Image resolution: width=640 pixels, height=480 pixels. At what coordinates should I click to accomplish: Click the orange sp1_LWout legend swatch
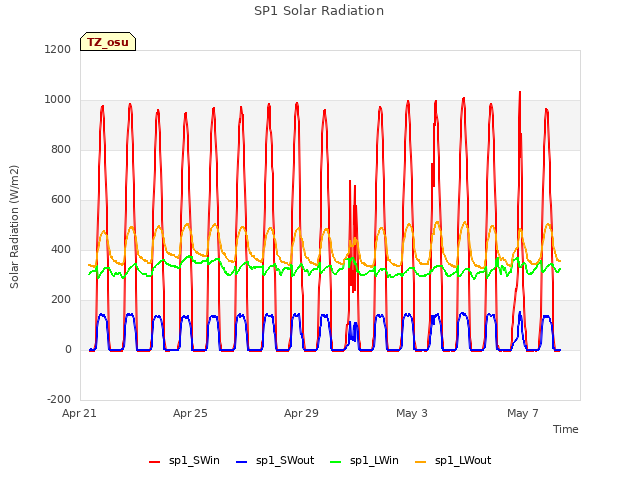click(x=420, y=462)
